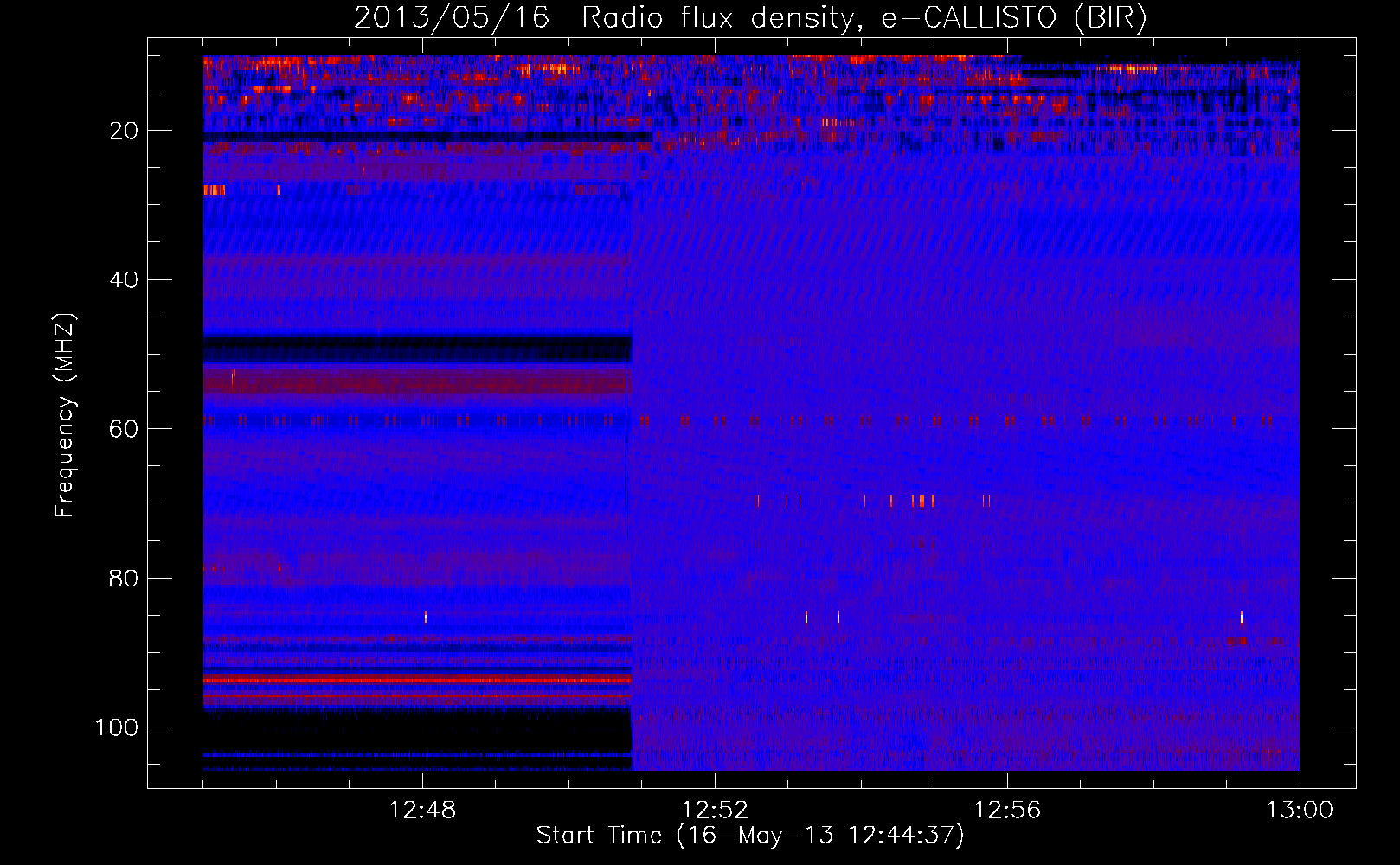1400x865 pixels.
Task: Click the 12:56 time tick label
Action: (x=1007, y=811)
